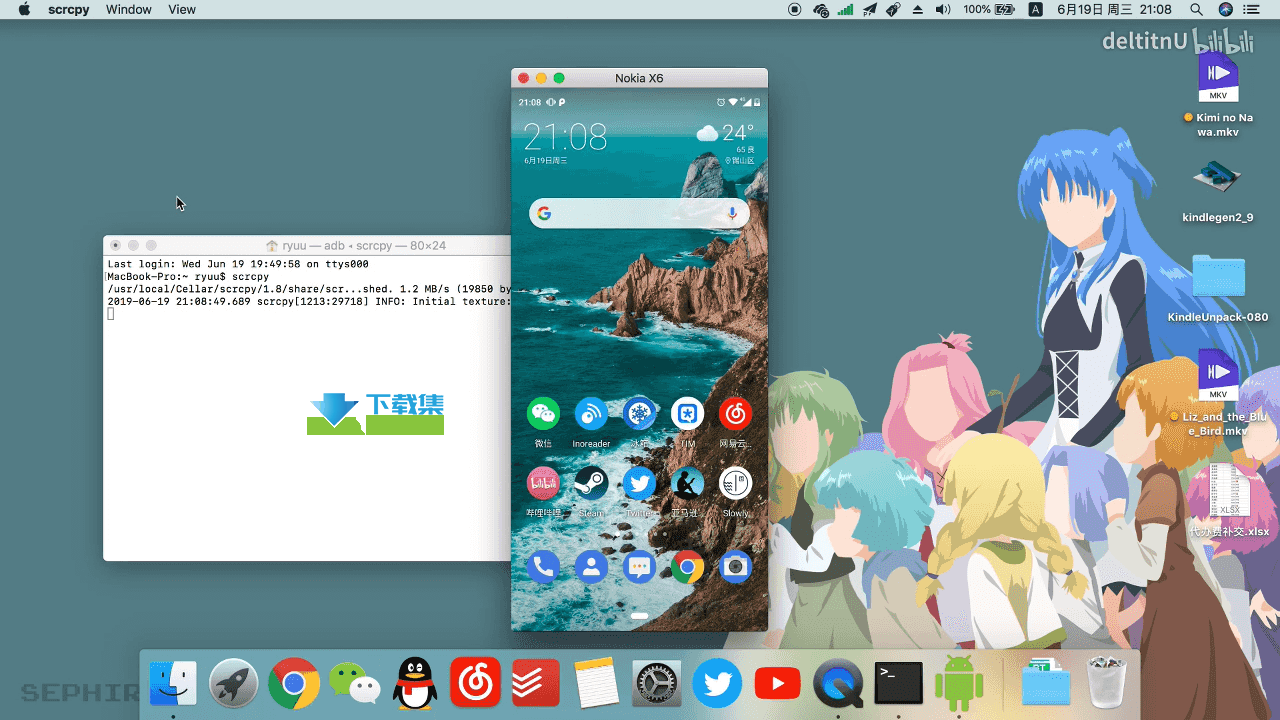
Task: Click the cloud sync icon in menu bar
Action: point(821,9)
